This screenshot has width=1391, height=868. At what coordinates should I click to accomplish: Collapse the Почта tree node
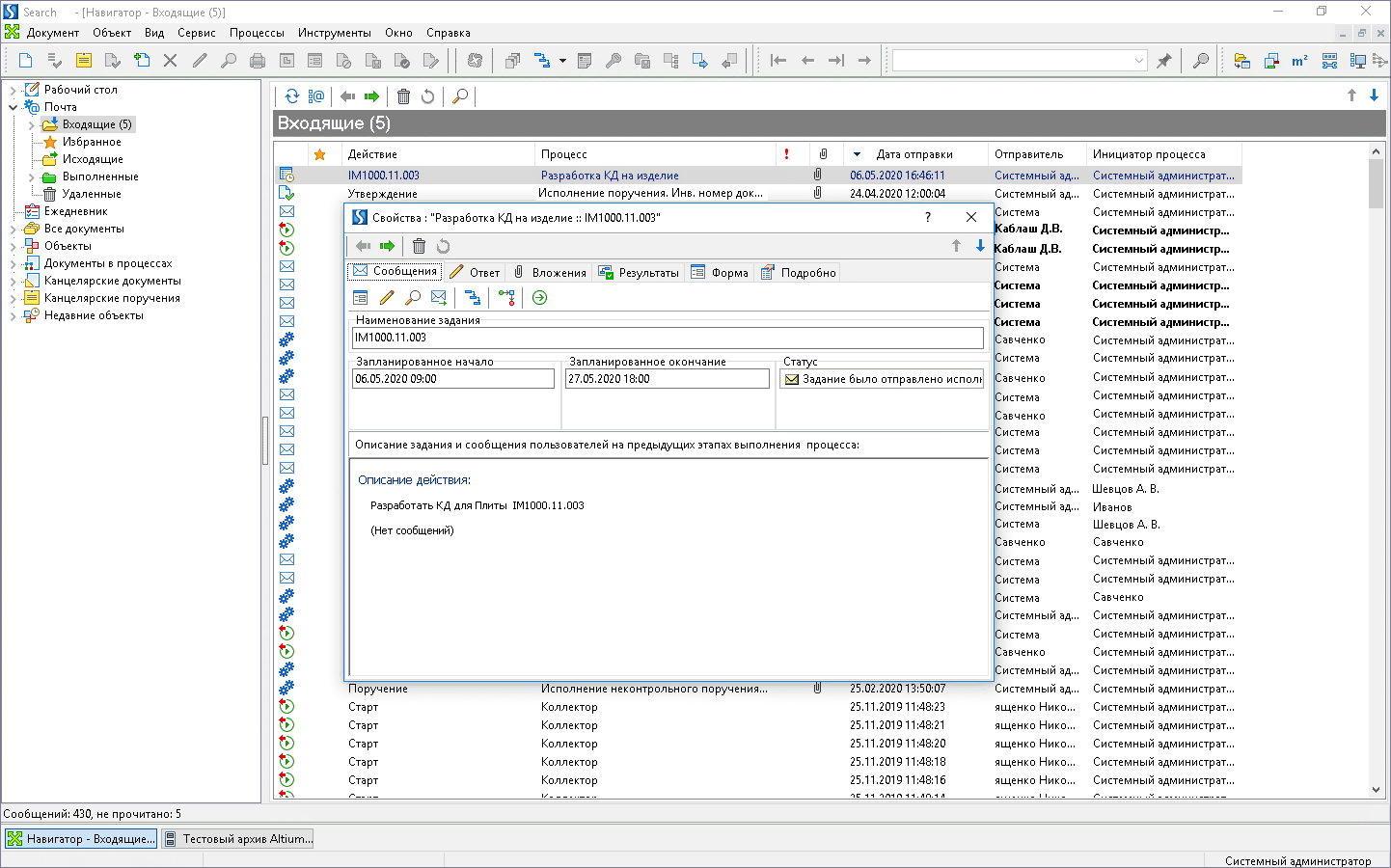pos(13,107)
